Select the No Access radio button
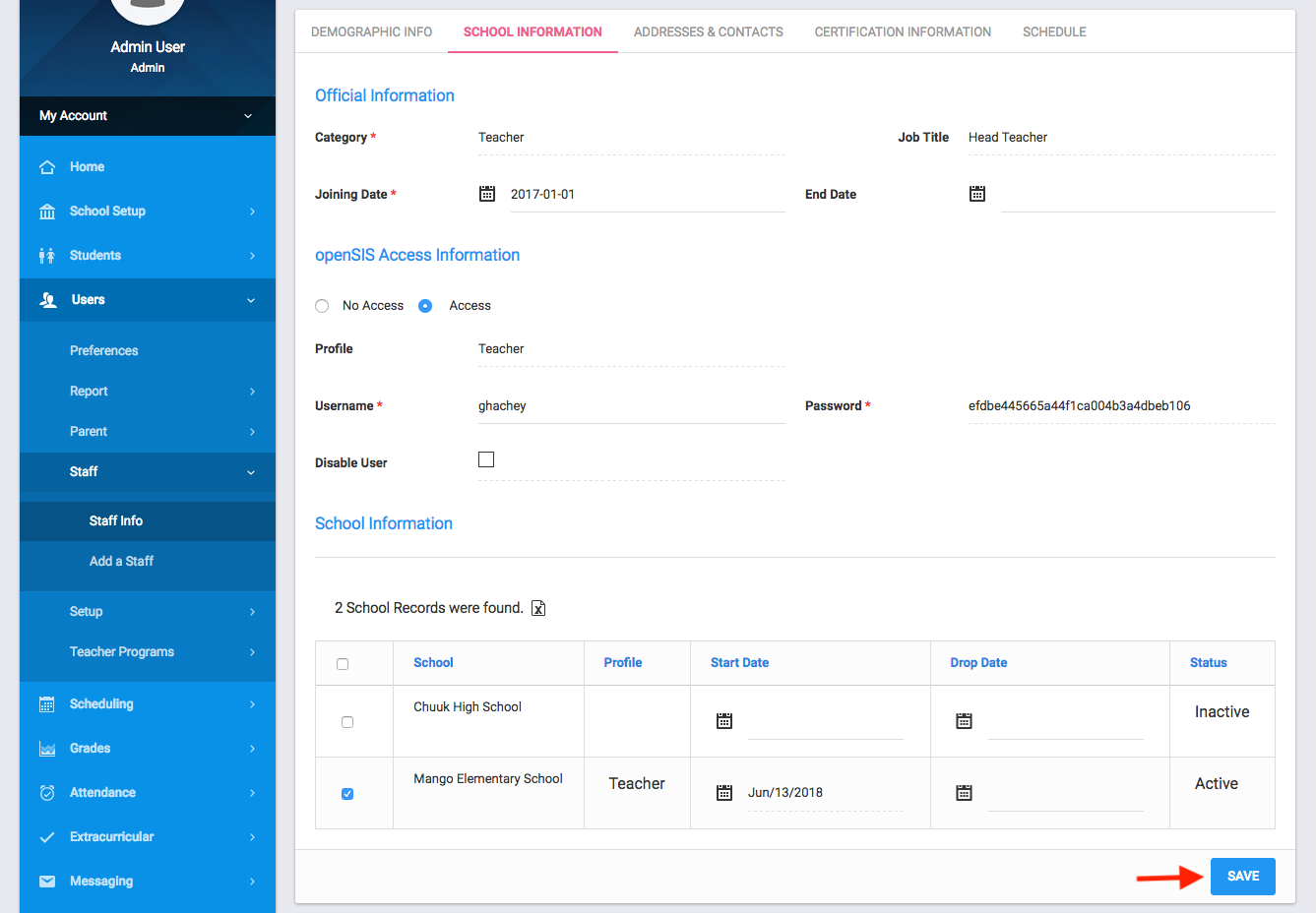Image resolution: width=1316 pixels, height=913 pixels. pos(322,306)
